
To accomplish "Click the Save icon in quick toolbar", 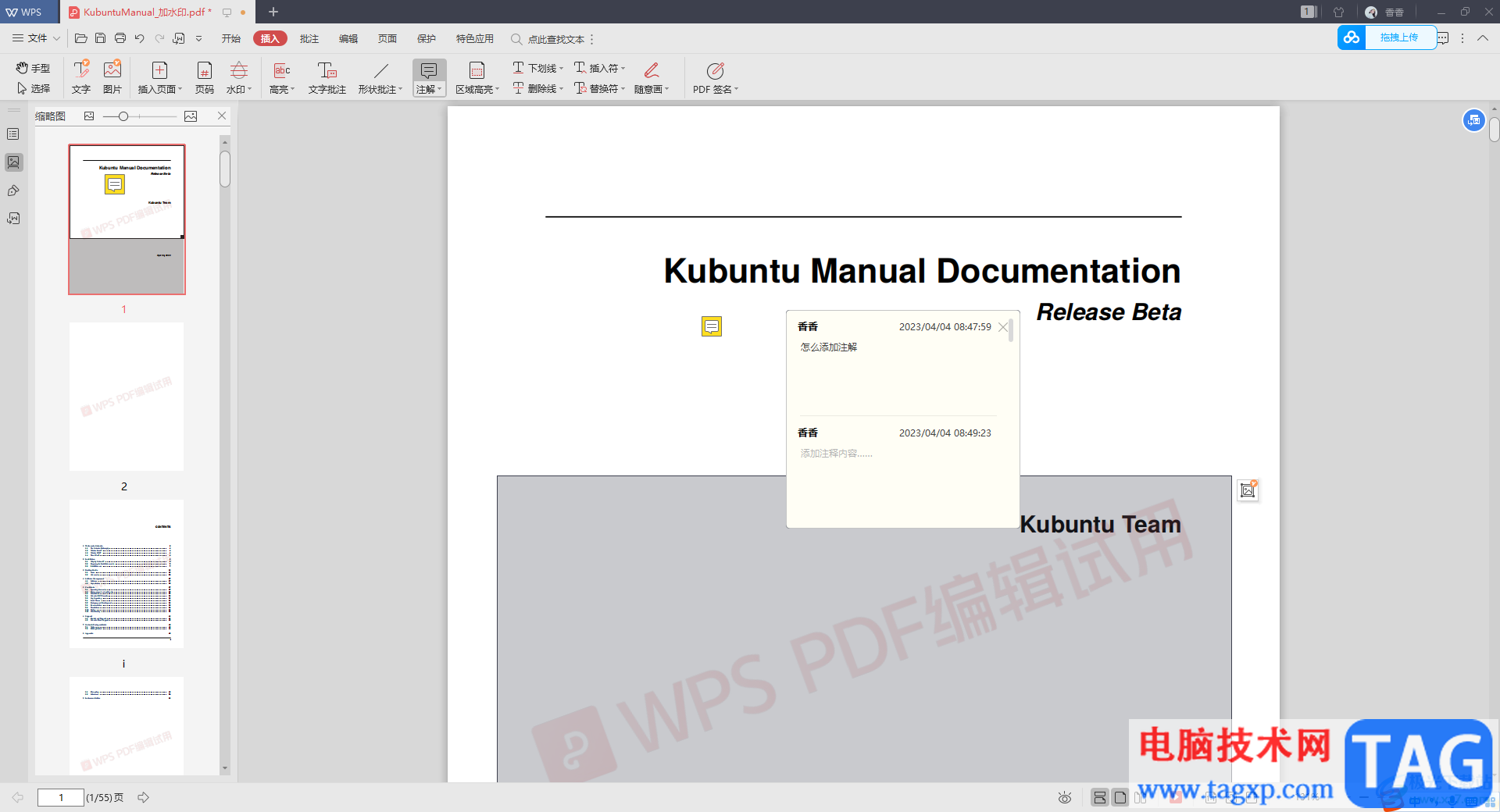I will pos(100,38).
